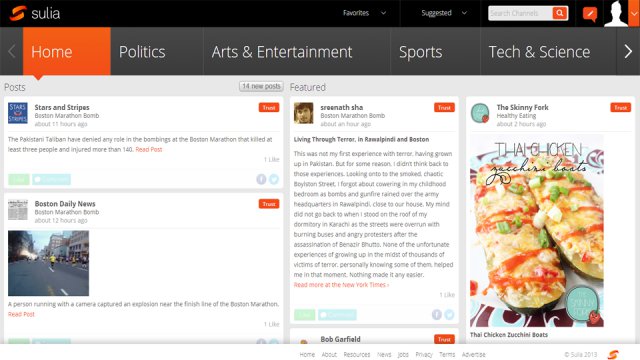The width and height of the screenshot is (640, 360).
Task: Share the Stars and Stripes post on Facebook
Action: (261, 179)
